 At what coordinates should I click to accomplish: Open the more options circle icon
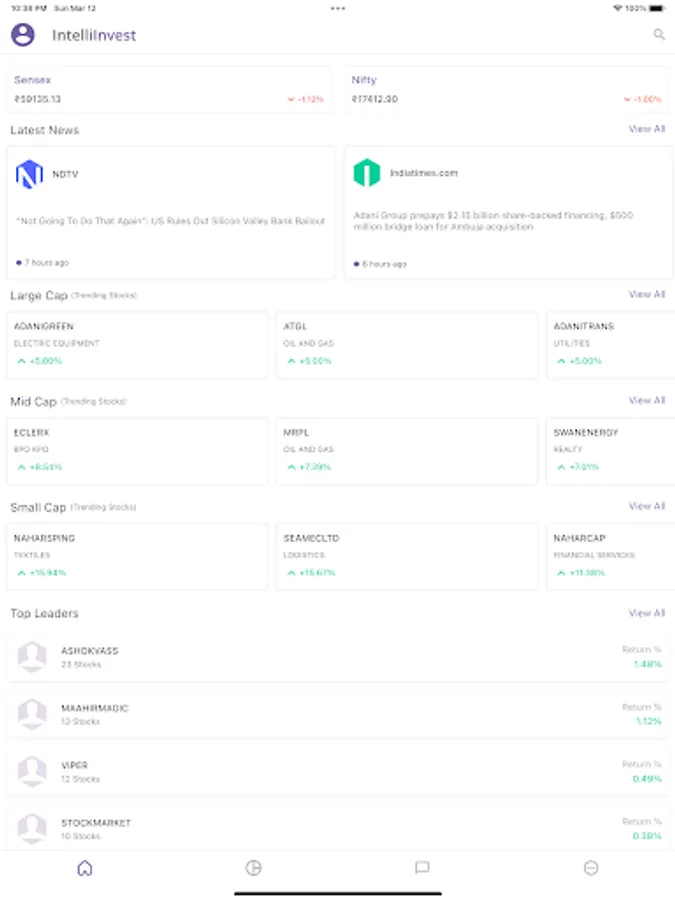coord(591,868)
